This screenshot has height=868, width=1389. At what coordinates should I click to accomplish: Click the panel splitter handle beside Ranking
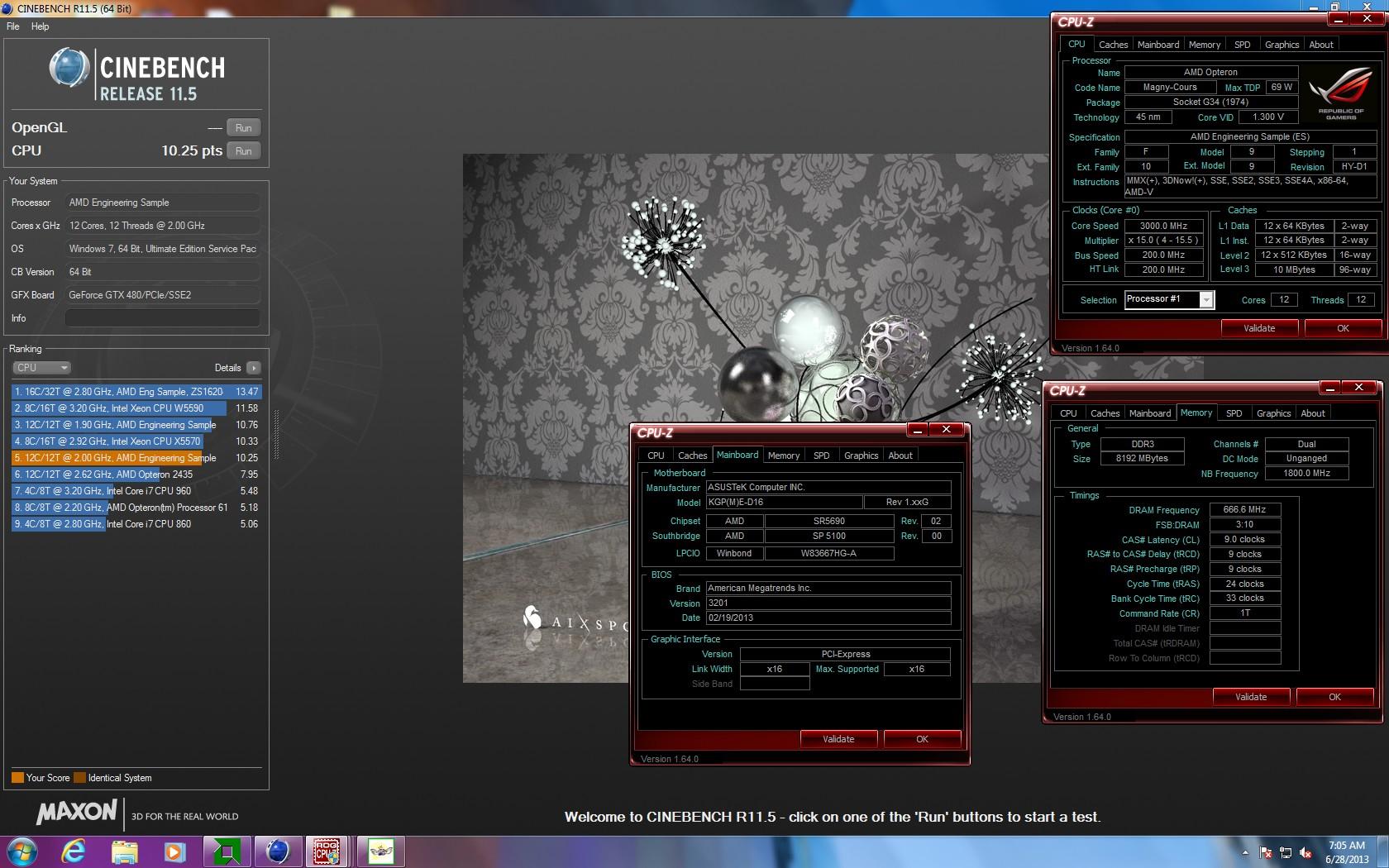(x=276, y=434)
